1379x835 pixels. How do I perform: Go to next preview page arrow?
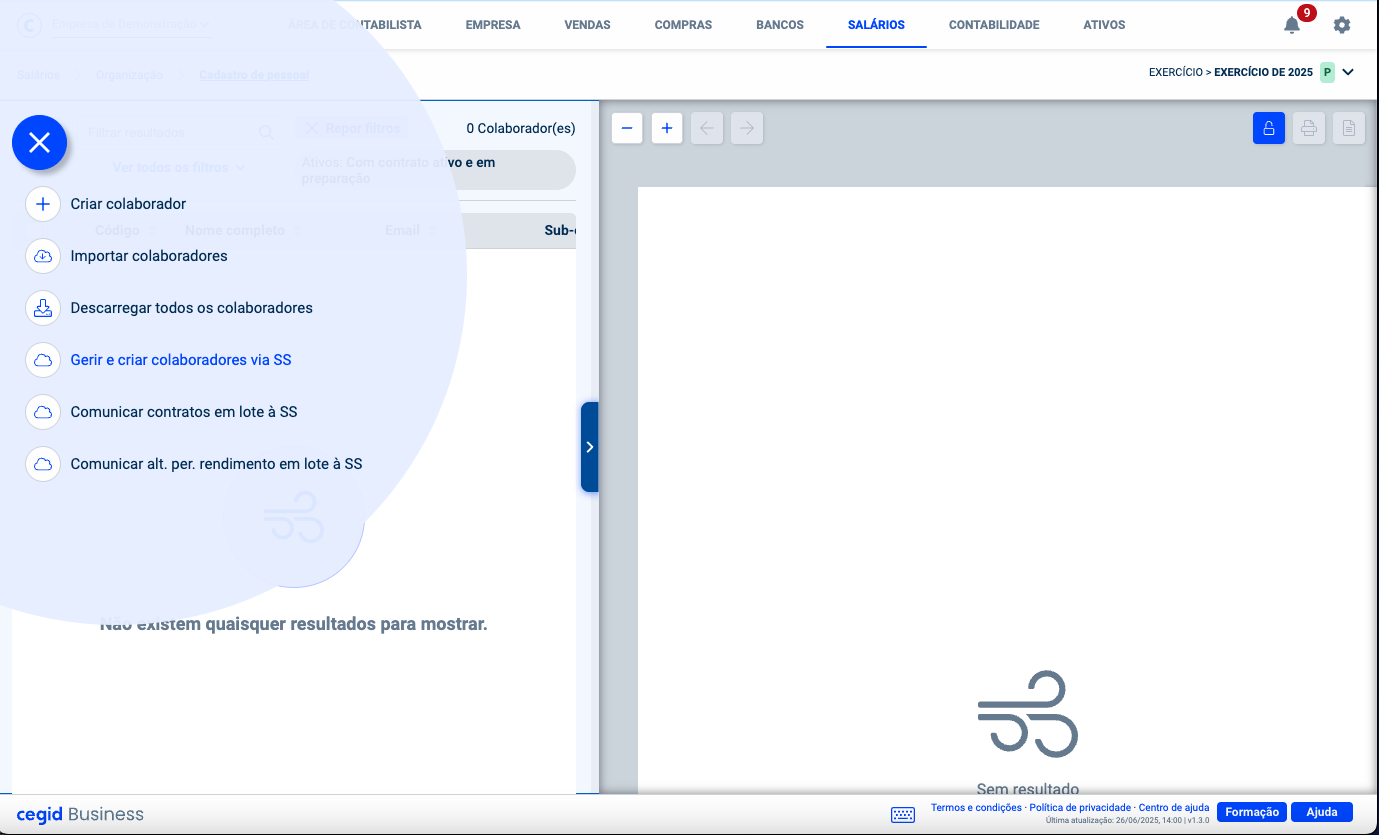click(747, 128)
